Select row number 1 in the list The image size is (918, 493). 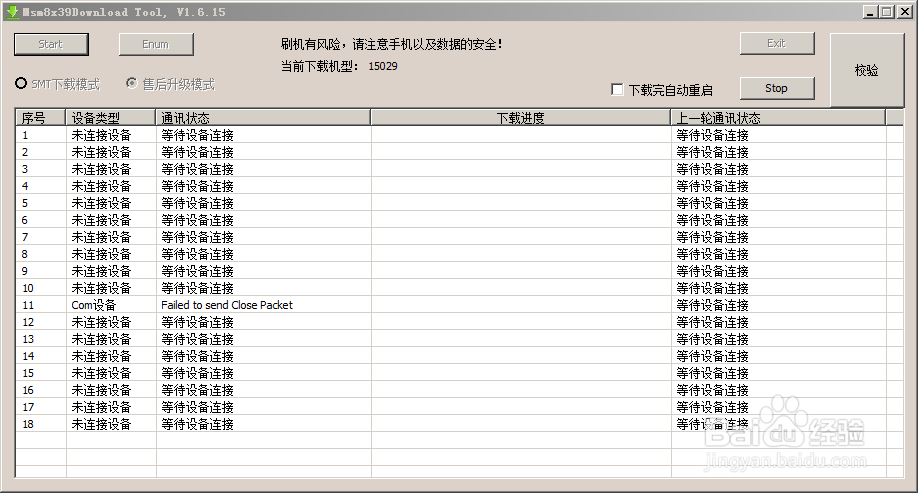(25, 135)
